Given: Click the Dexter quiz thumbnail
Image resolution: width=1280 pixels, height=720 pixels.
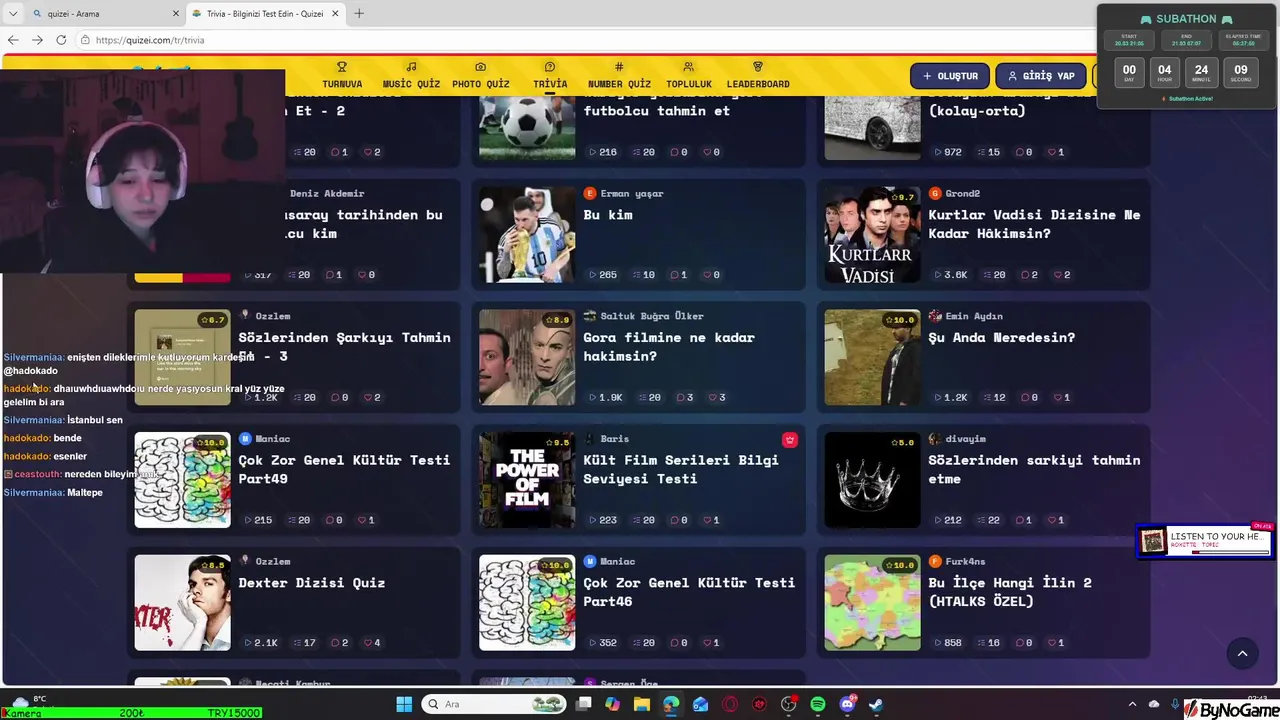Looking at the screenshot, I should pos(182,603).
